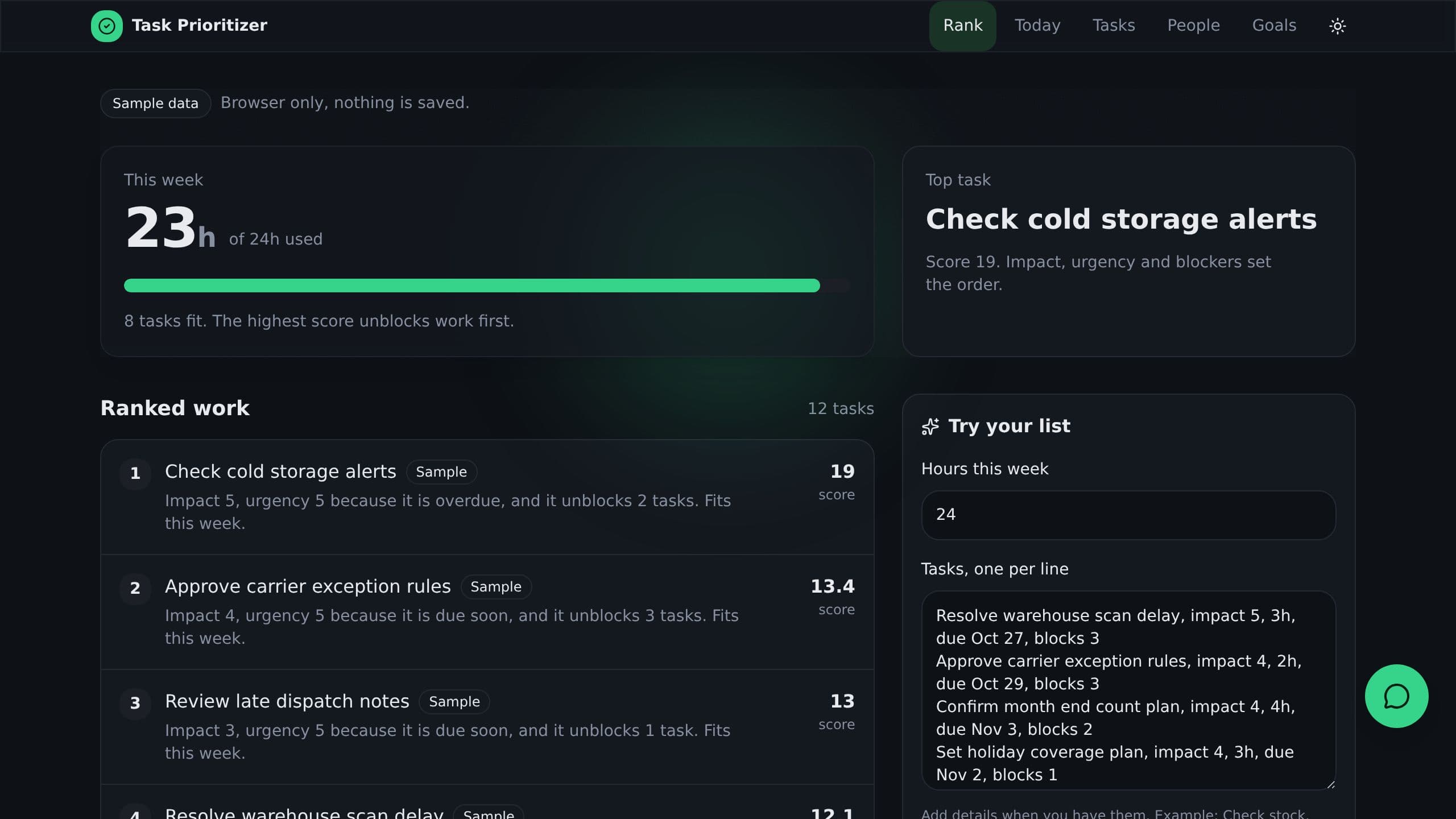Click '8 tasks fit' summary text
1456x819 pixels.
[x=319, y=321]
